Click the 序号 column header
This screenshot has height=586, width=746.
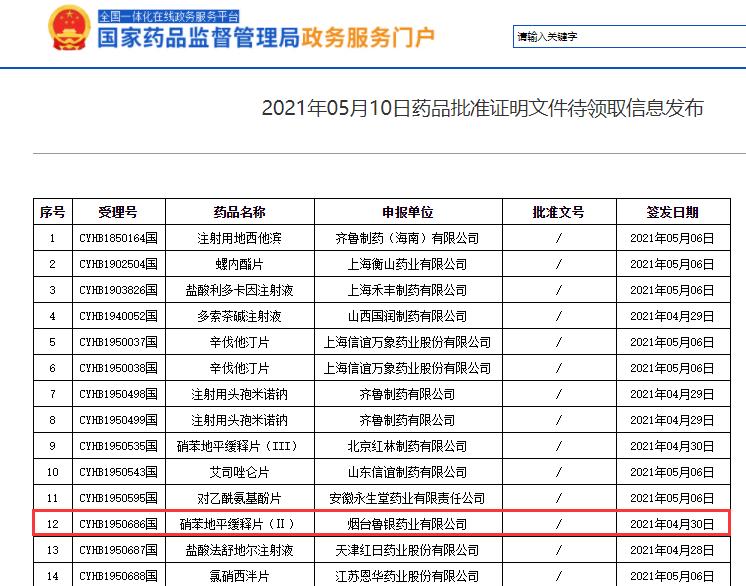coord(53,212)
